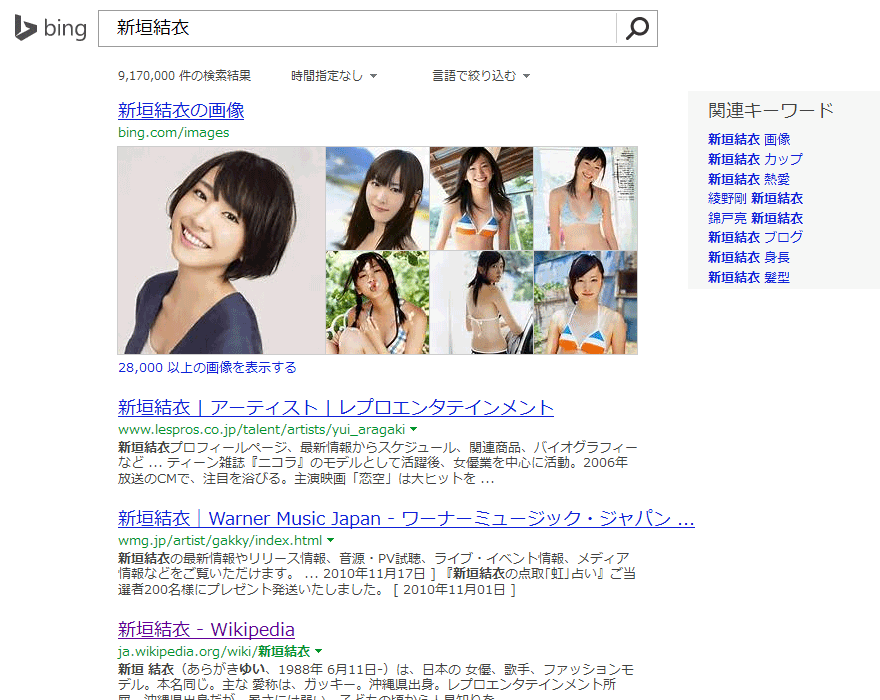Expand arrow next to wmg.jp URL
Screen dimensions: 880x700
(331, 540)
